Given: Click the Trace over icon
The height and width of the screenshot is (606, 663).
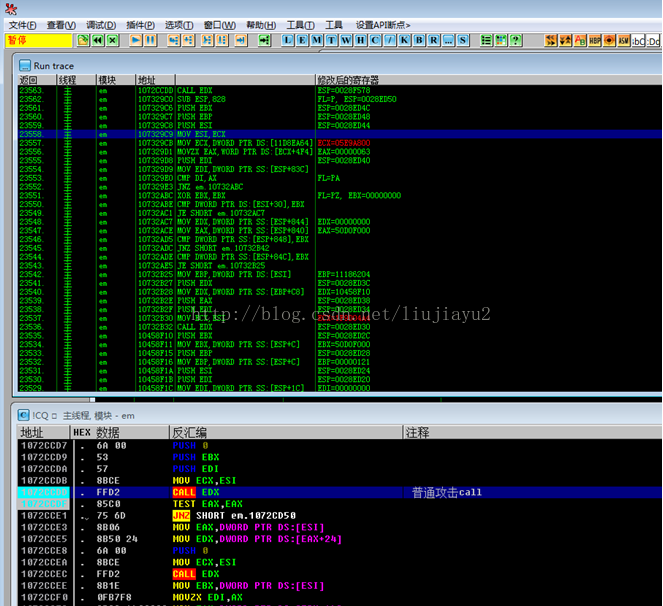Looking at the screenshot, I should pyautogui.click(x=222, y=40).
